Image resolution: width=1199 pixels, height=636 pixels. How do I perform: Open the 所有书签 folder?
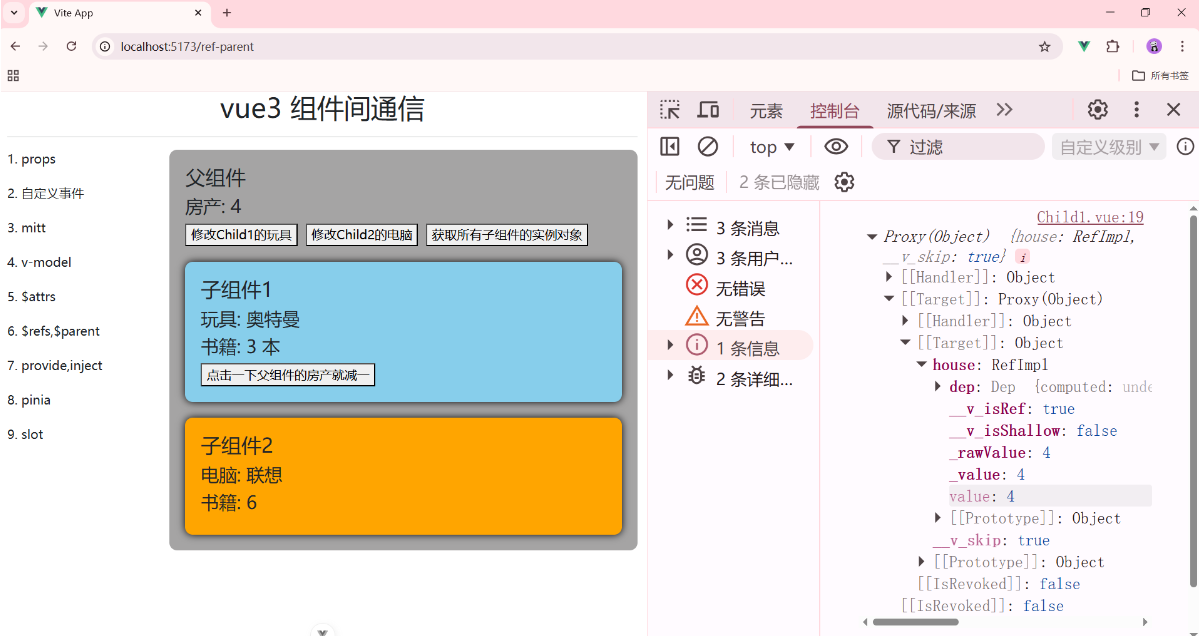tap(1160, 76)
